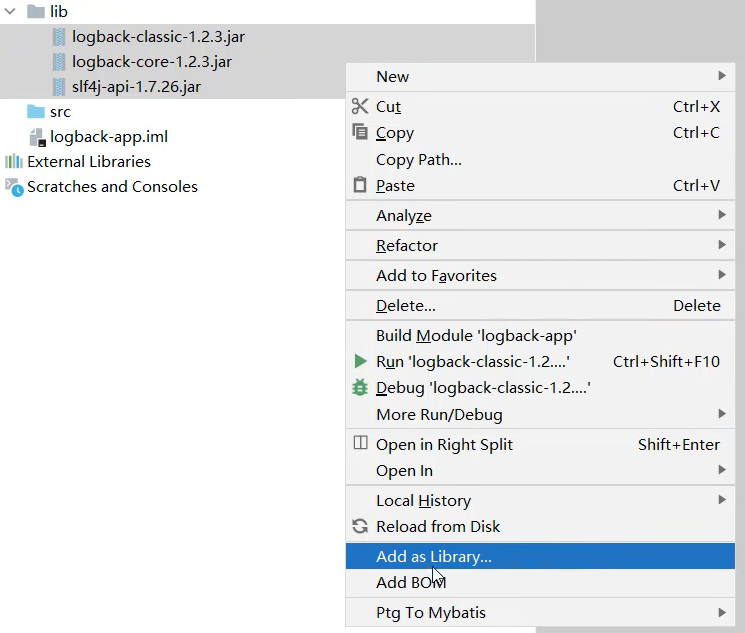
Task: Click the External Libraries icon
Action: [x=13, y=161]
